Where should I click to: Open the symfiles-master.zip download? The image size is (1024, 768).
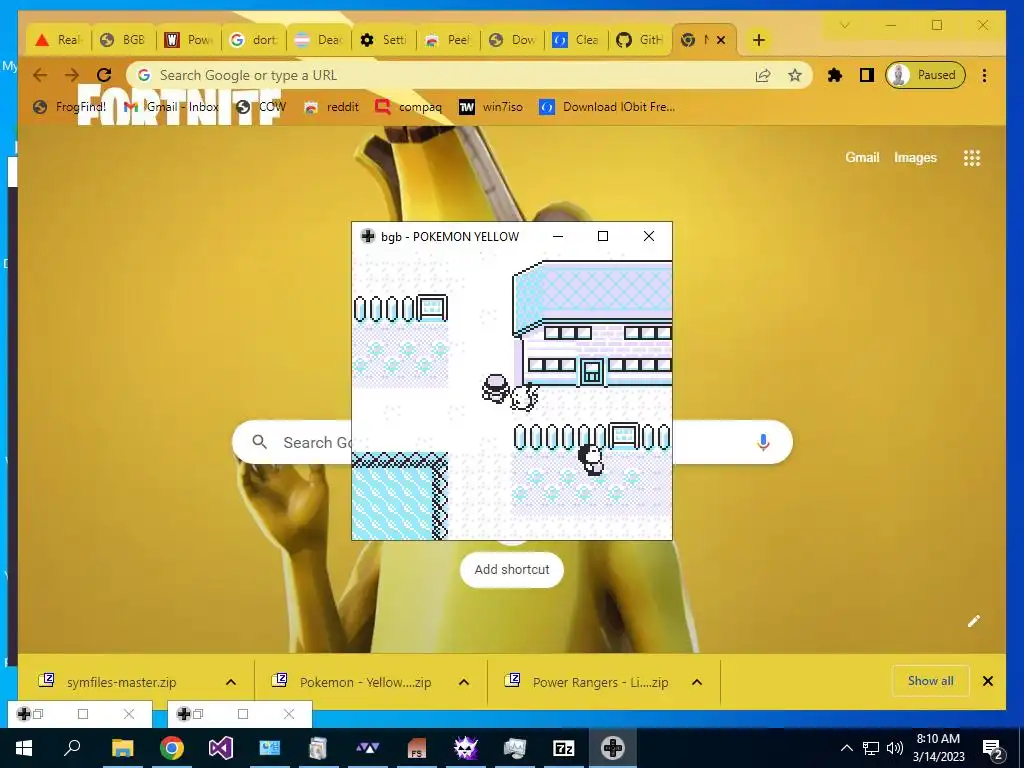pos(121,682)
